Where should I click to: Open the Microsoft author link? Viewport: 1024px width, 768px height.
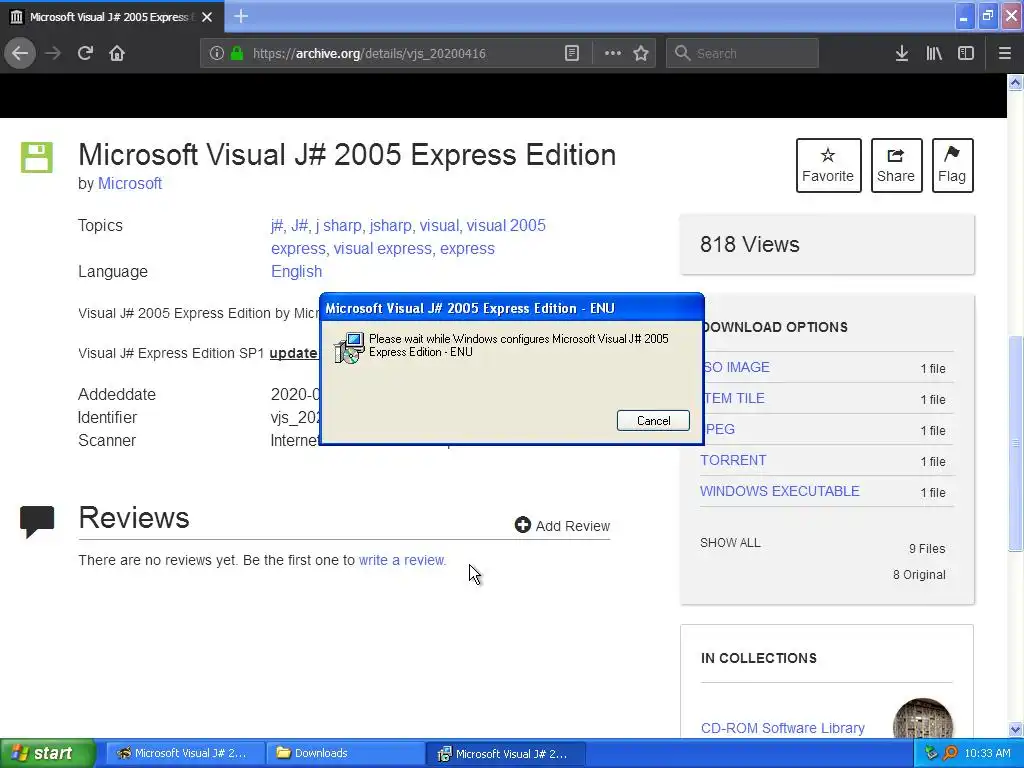[130, 184]
